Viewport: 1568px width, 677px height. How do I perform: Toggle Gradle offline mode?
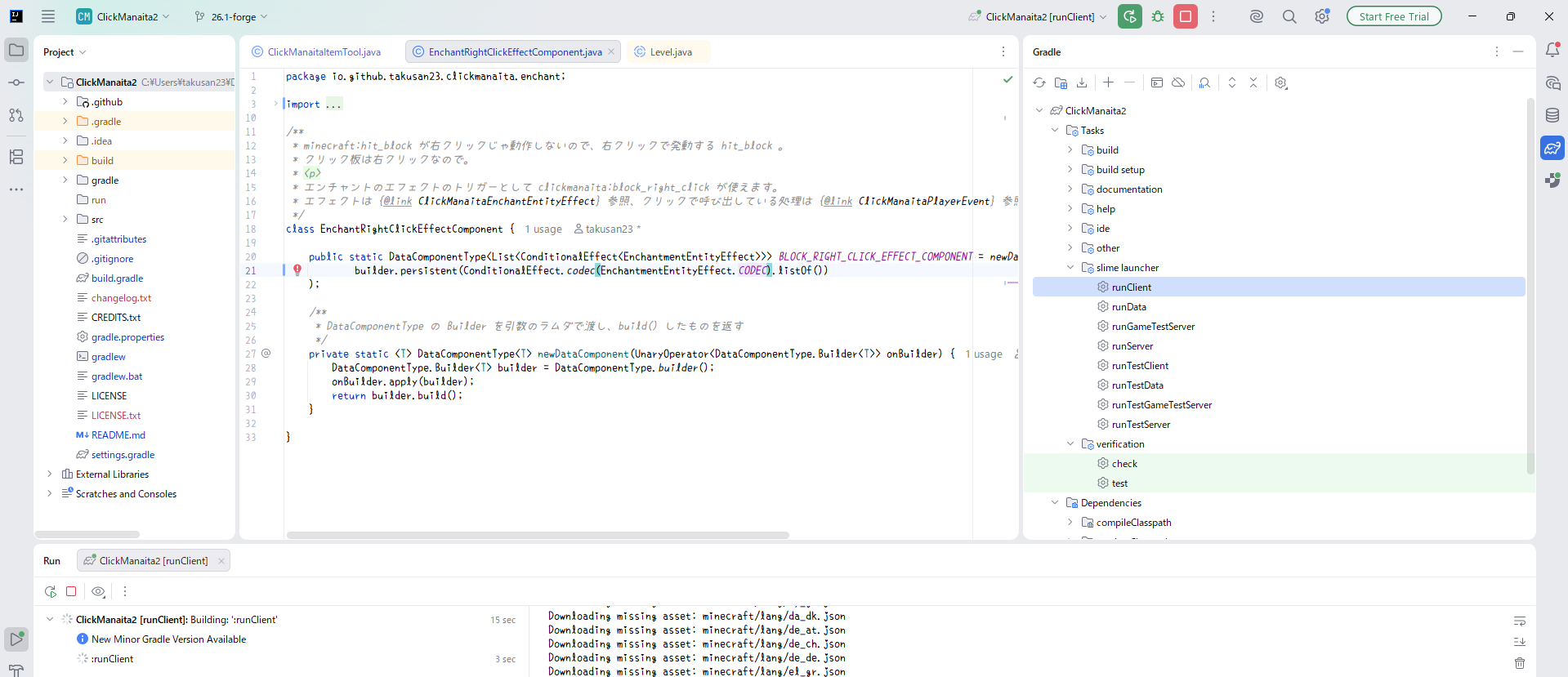(1178, 82)
